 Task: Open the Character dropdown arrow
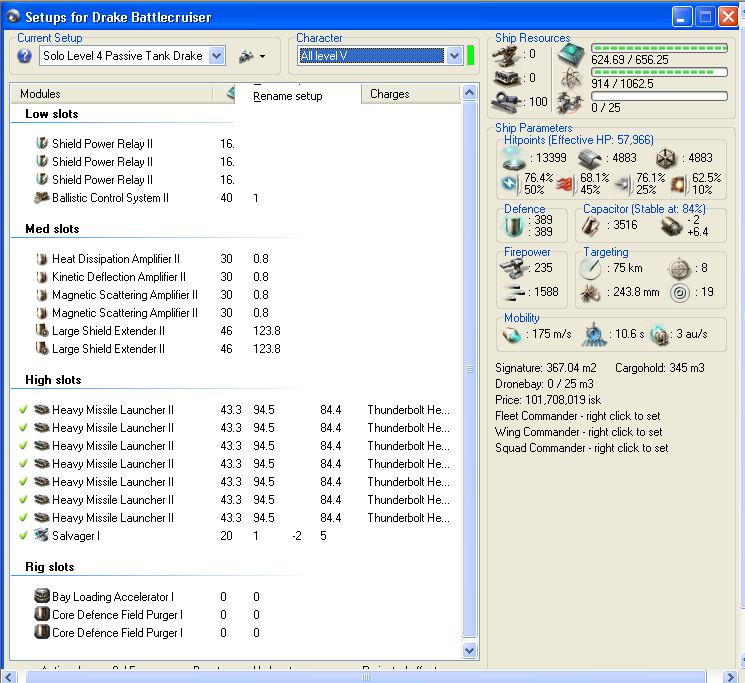coord(454,56)
